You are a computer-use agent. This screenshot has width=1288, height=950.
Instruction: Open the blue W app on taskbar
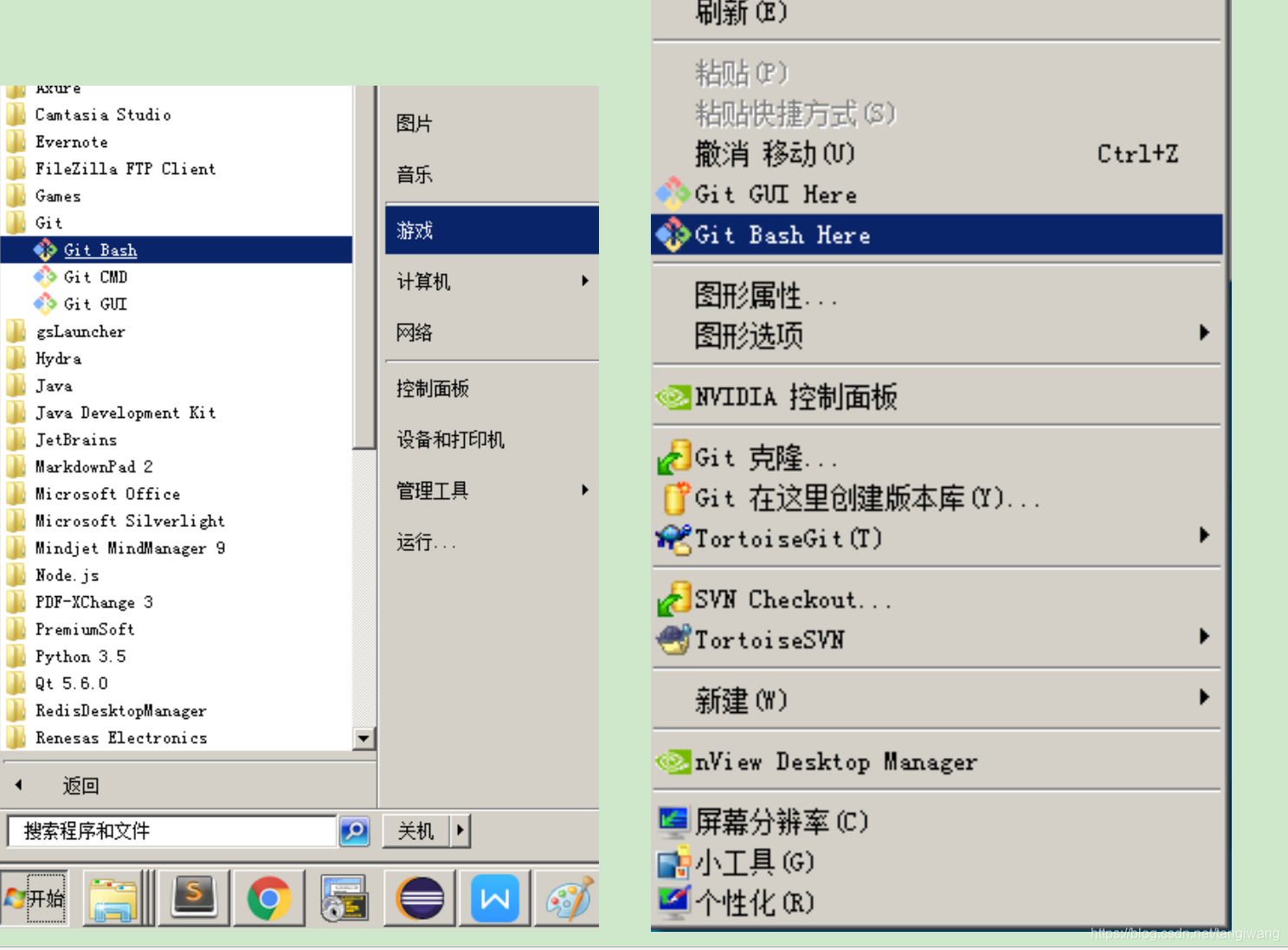click(495, 899)
